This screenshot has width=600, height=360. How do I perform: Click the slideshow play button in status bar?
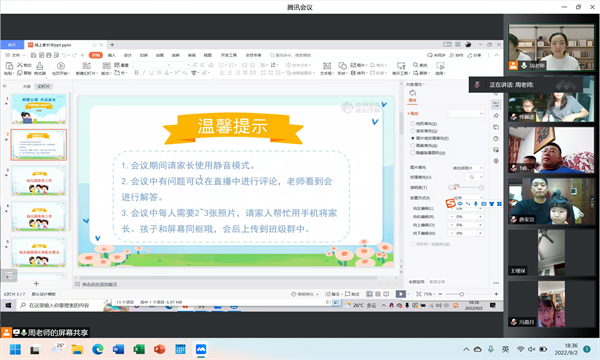(401, 294)
